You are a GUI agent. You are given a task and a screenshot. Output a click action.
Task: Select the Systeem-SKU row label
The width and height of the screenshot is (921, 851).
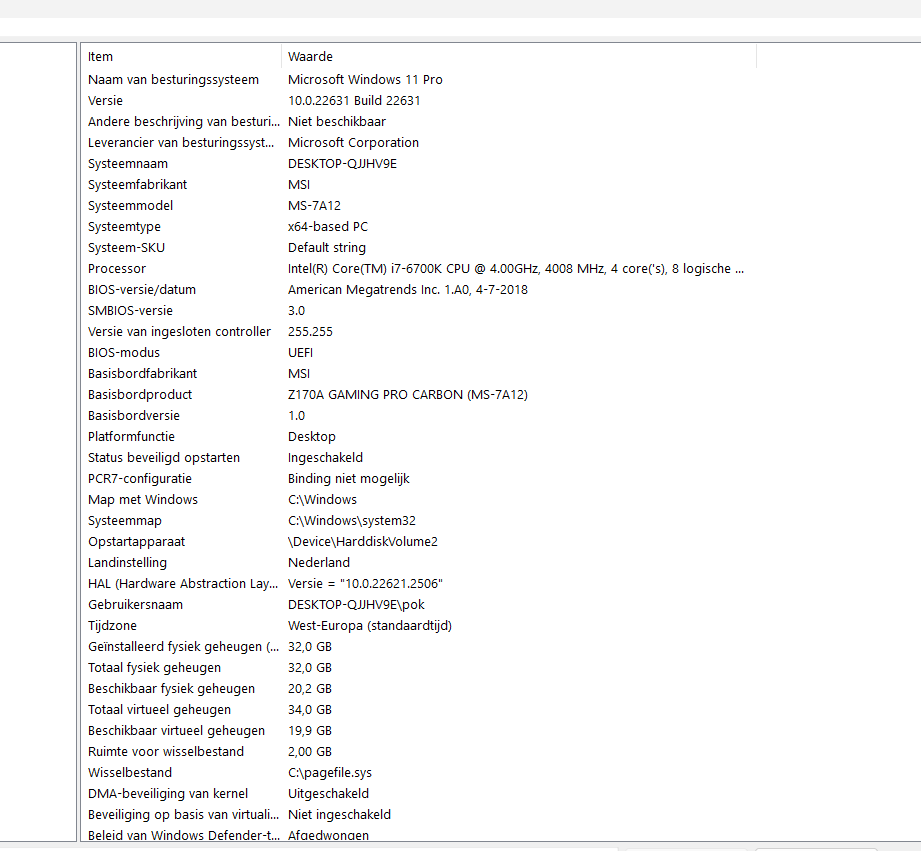(126, 248)
